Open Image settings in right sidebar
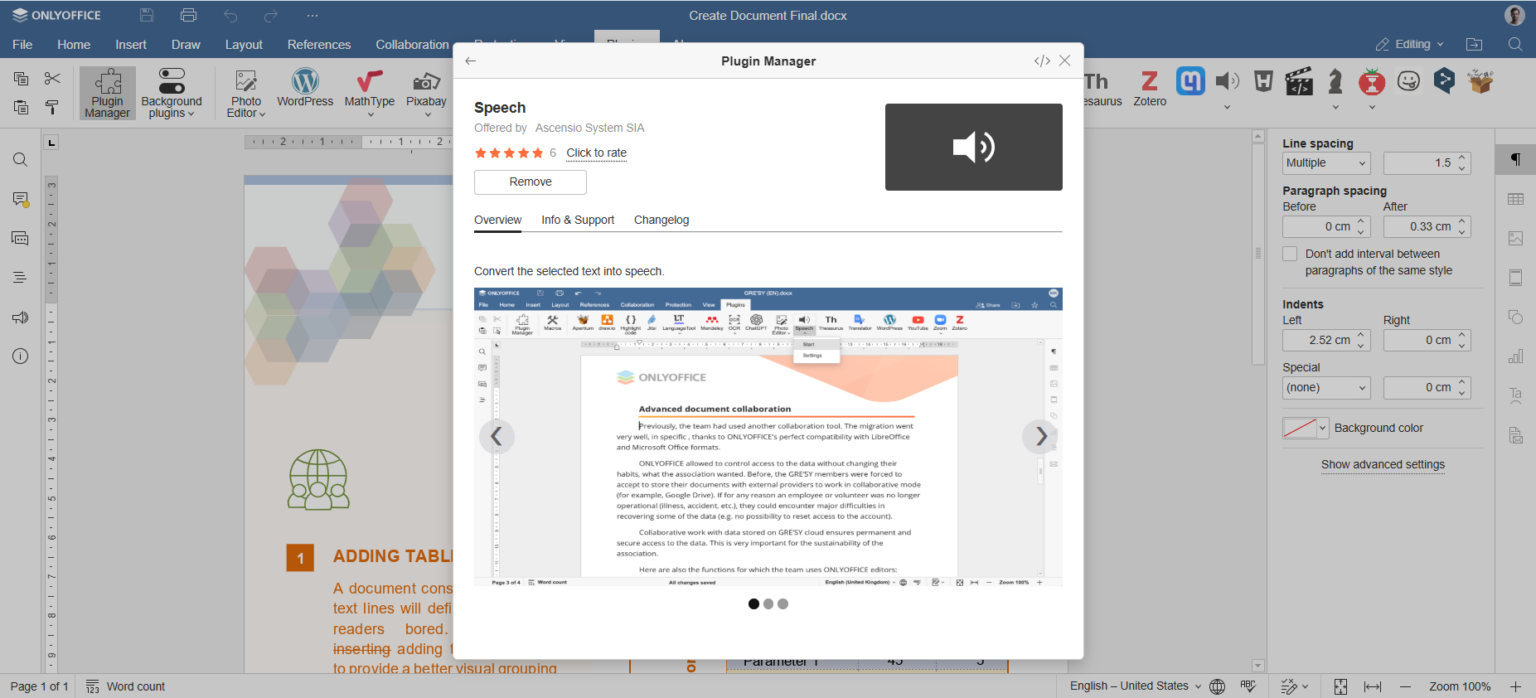The image size is (1536, 698). click(x=1516, y=238)
